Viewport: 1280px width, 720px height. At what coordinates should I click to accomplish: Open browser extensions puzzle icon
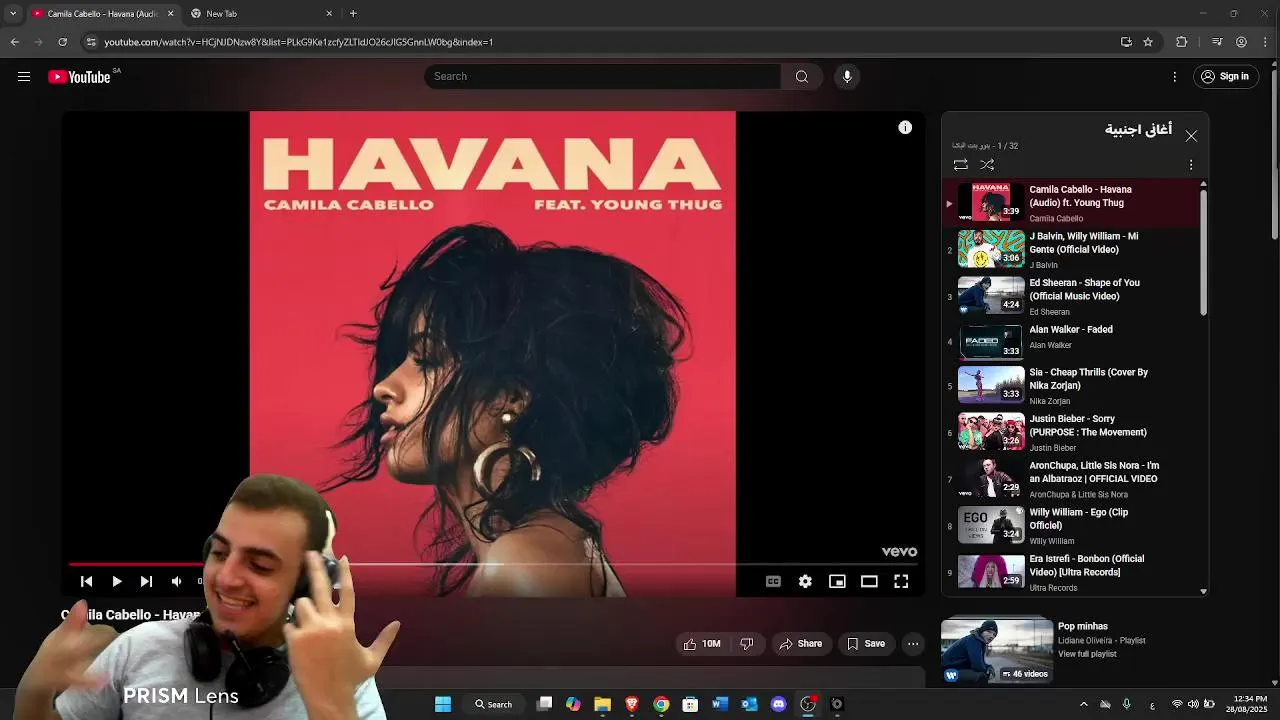click(1181, 42)
